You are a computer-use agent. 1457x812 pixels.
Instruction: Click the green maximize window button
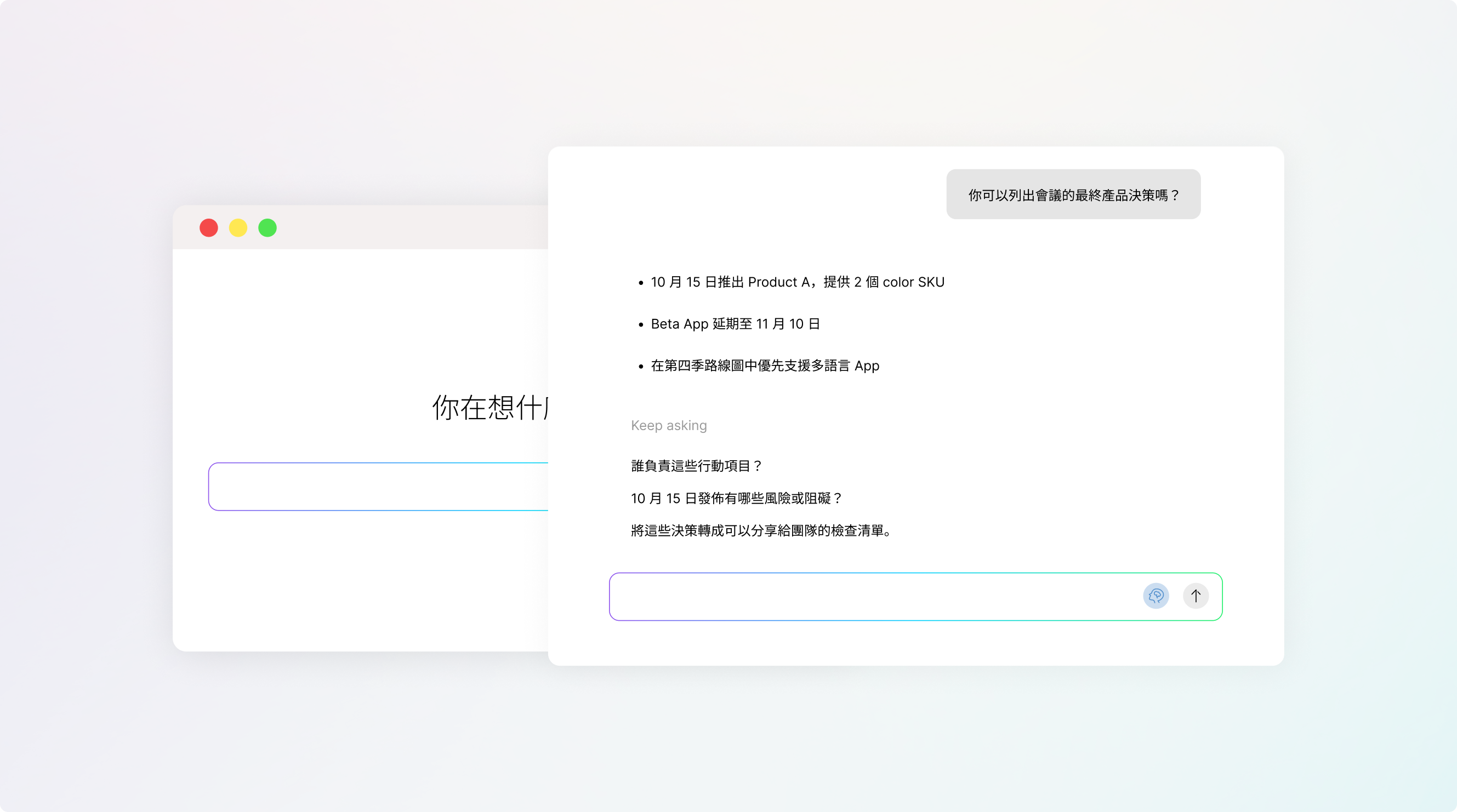click(268, 228)
